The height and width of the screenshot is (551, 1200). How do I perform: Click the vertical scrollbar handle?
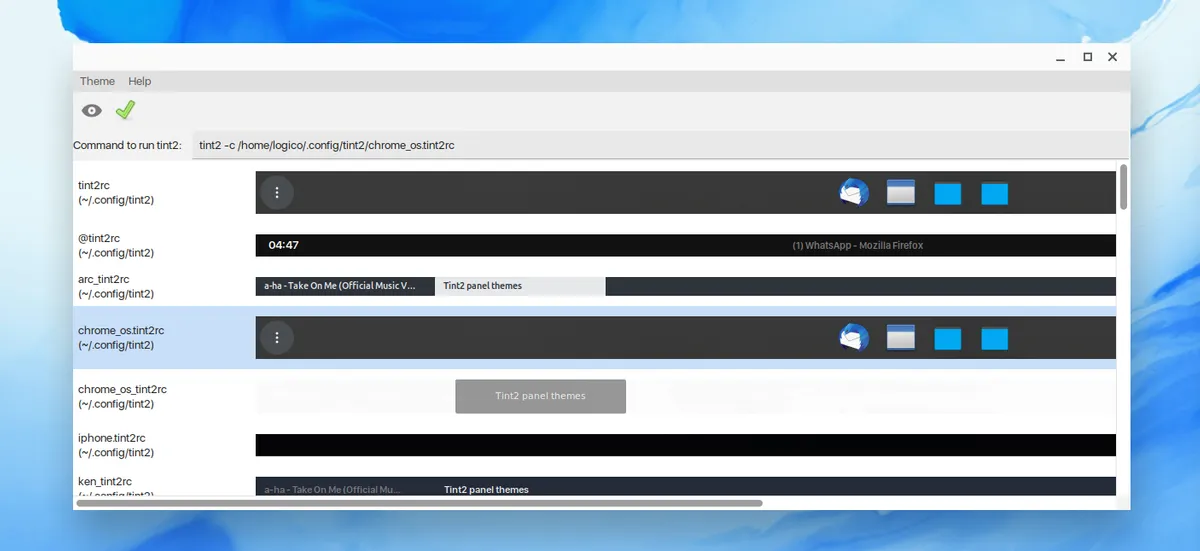tap(1124, 187)
